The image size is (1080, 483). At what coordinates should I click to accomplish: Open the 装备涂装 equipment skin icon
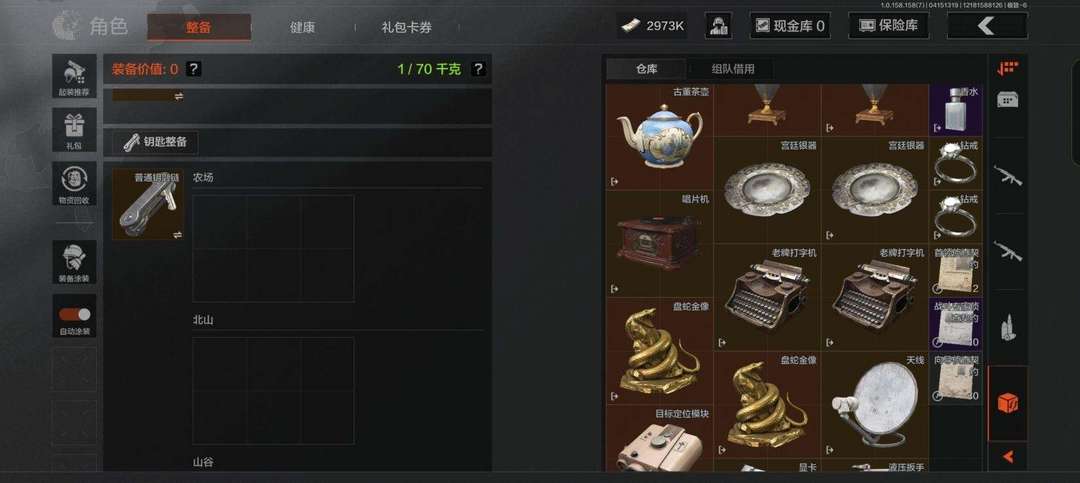[74, 262]
